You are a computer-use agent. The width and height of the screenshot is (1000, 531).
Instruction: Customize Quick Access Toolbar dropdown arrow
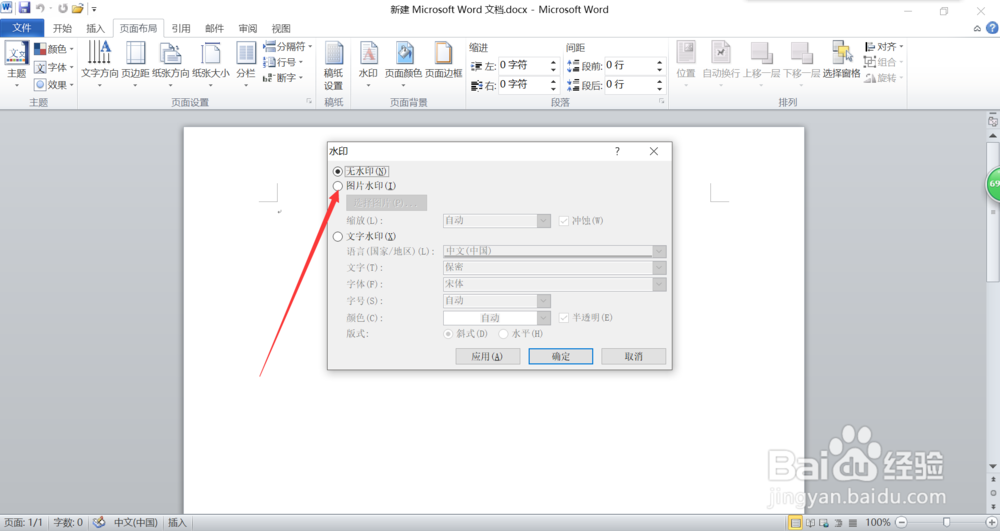click(94, 9)
